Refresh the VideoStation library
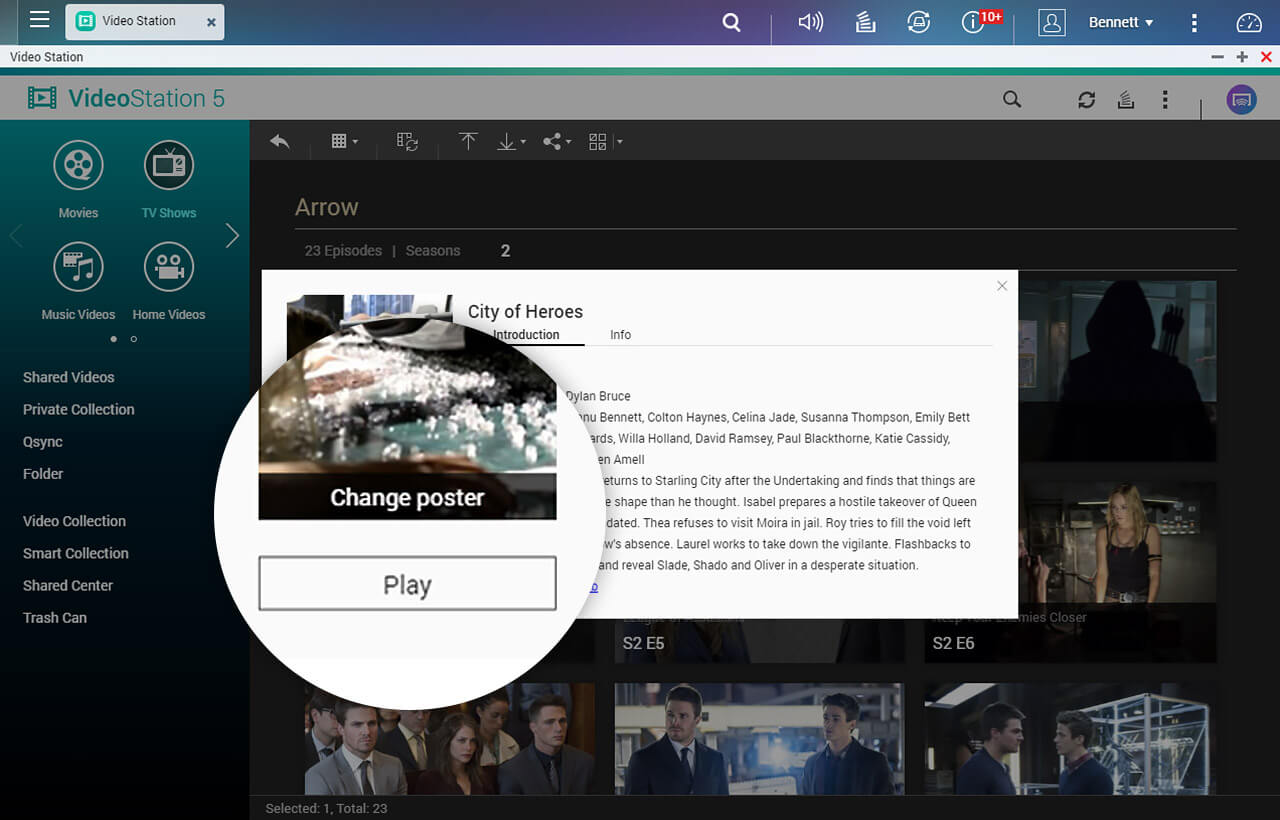1280x820 pixels. tap(1087, 99)
